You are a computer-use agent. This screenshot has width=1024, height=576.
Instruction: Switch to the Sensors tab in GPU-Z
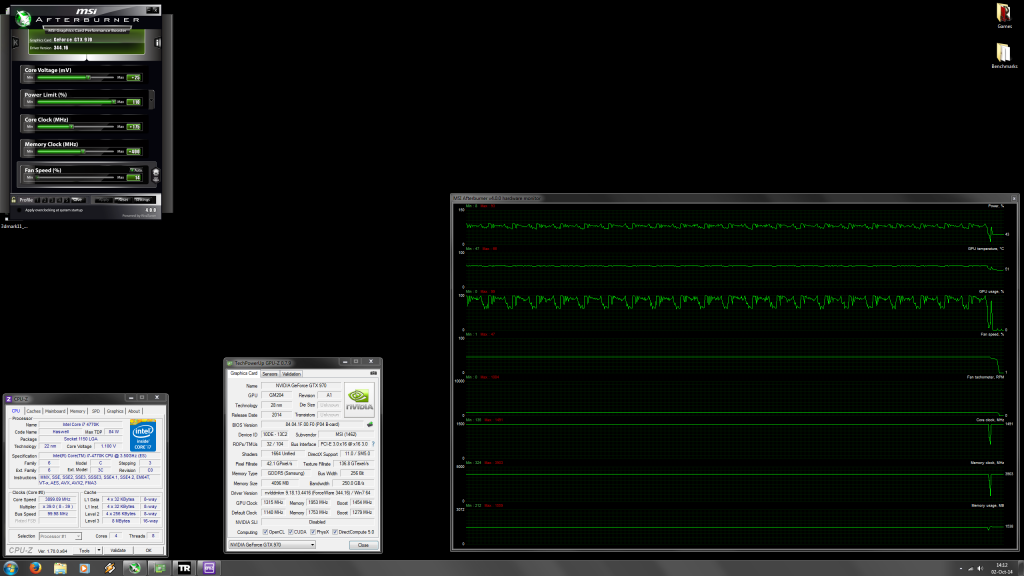[269, 374]
